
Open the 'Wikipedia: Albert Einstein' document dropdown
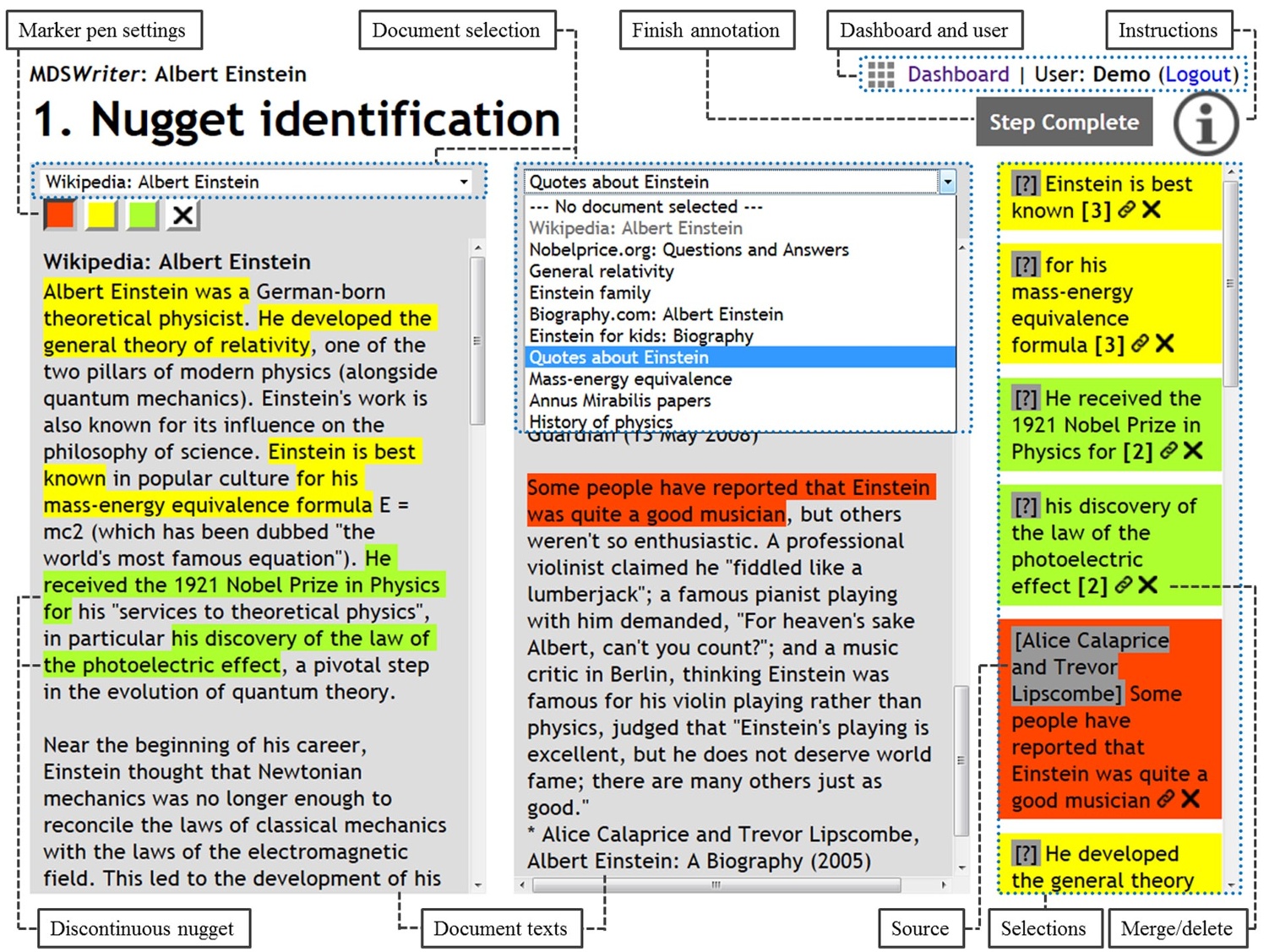click(258, 182)
